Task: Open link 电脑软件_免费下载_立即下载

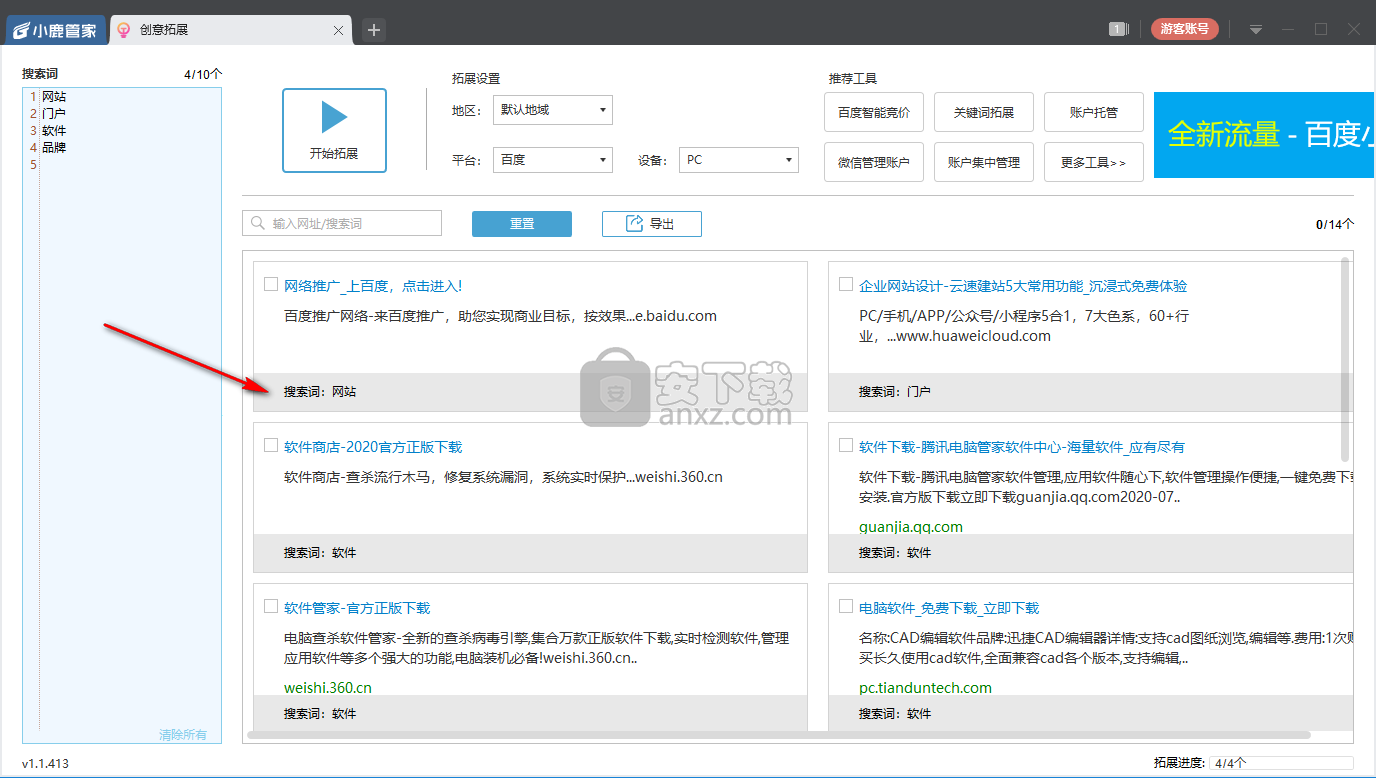Action: (949, 608)
